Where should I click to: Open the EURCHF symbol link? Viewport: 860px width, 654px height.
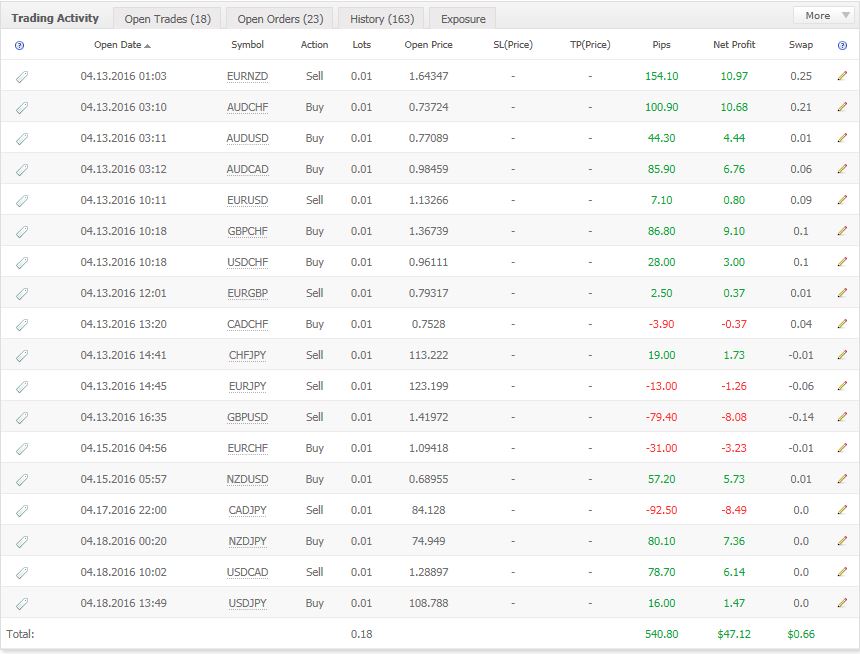tap(247, 448)
